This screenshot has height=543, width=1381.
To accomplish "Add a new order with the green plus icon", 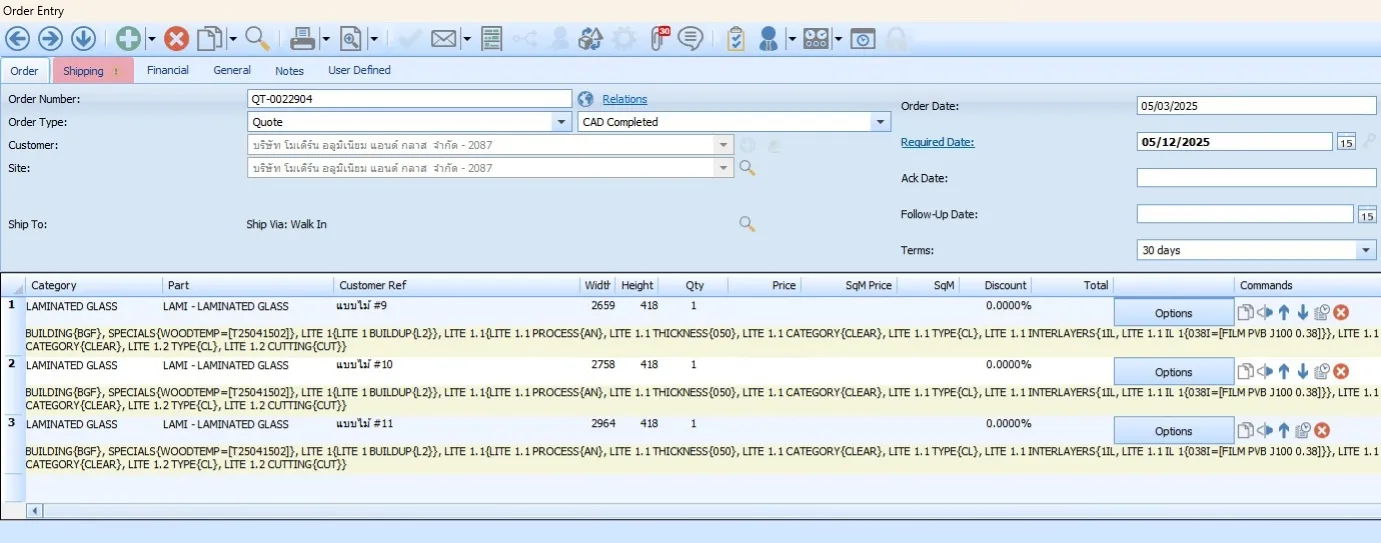I will [128, 39].
